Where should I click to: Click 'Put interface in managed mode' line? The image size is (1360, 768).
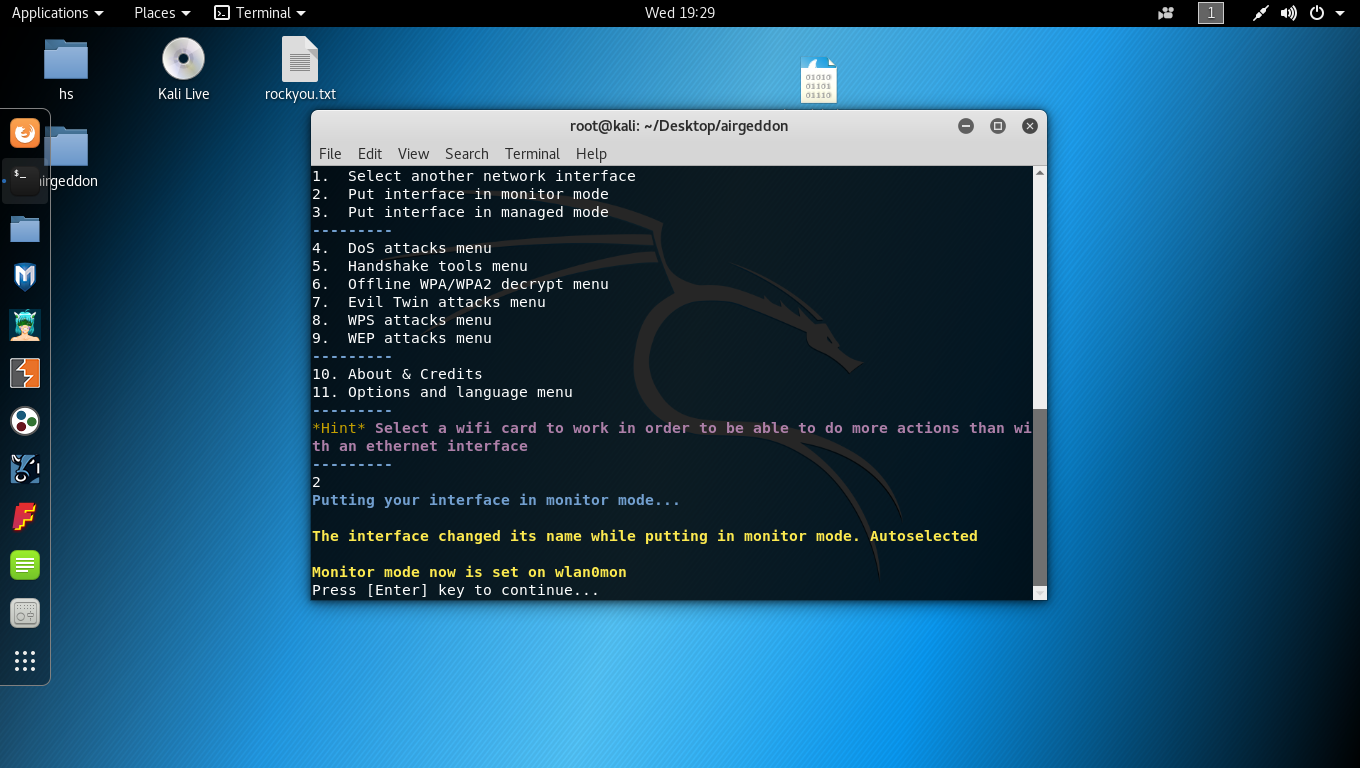[x=460, y=212]
